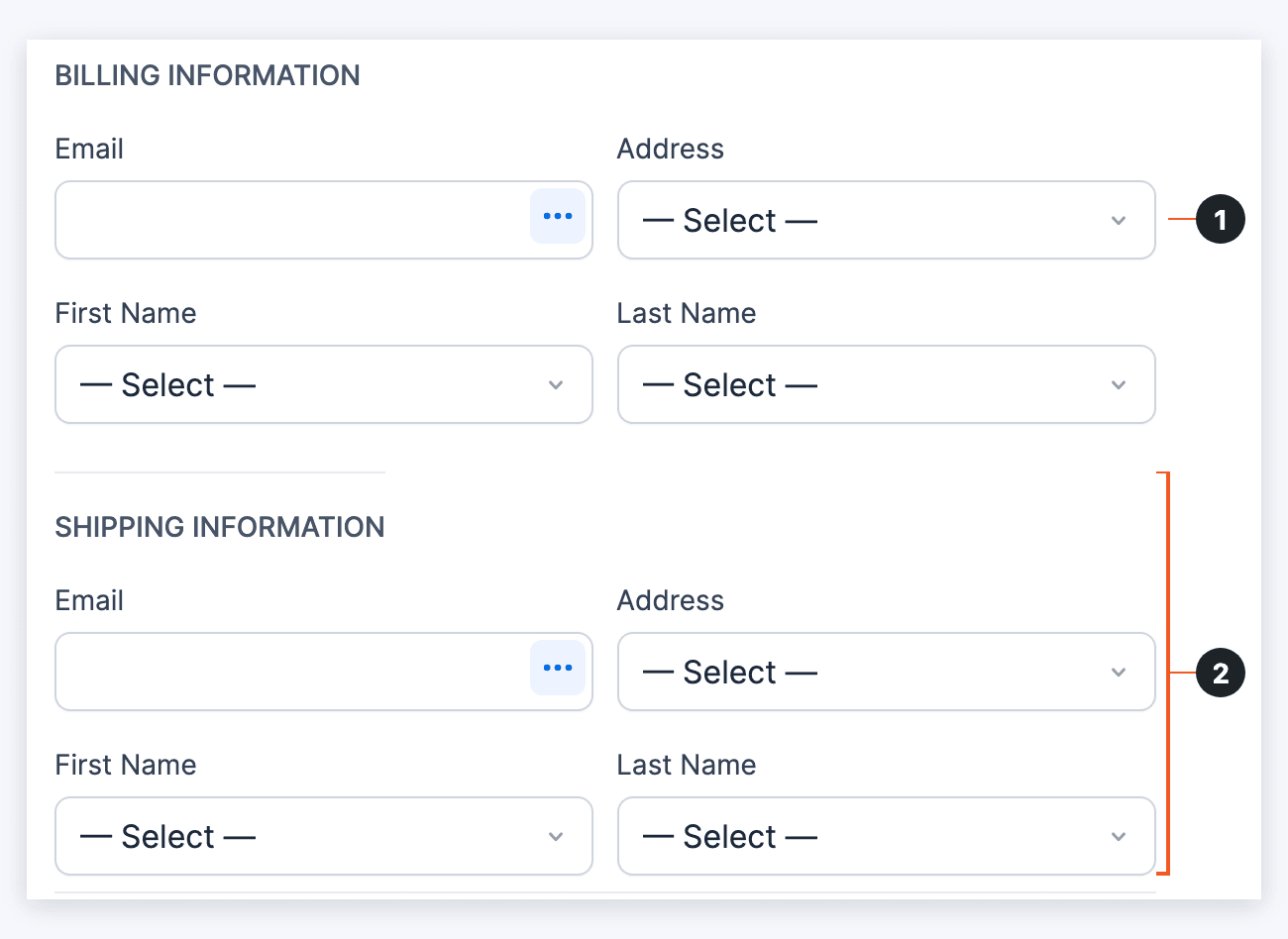
Task: Open the Shipping Address Select dropdown
Action: coord(886,672)
